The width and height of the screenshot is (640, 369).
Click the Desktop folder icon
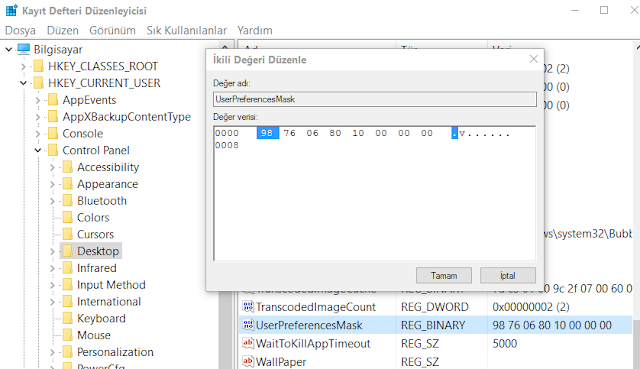(68, 251)
